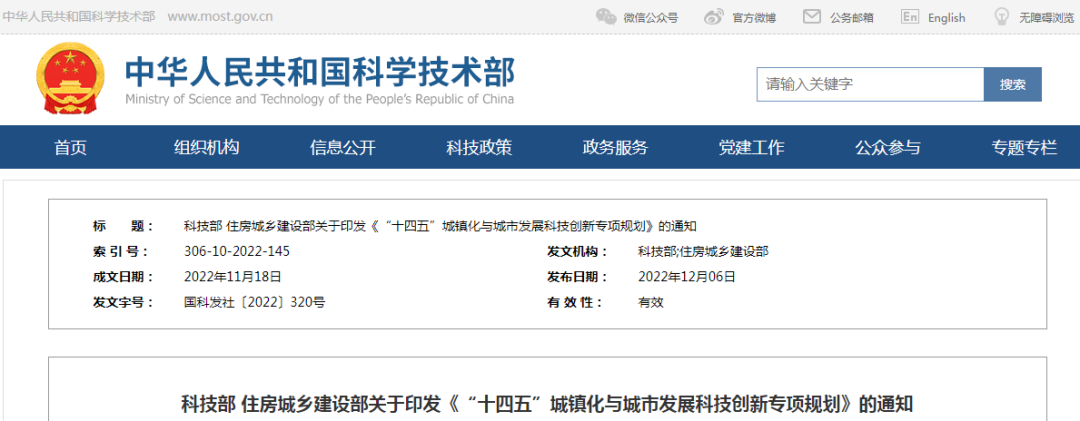Go to 科技政策 section
The height and width of the screenshot is (421, 1080).
(479, 148)
